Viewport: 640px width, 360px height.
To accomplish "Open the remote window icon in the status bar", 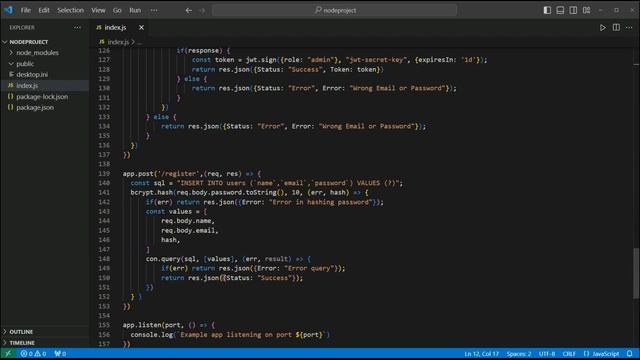I will click(8, 353).
